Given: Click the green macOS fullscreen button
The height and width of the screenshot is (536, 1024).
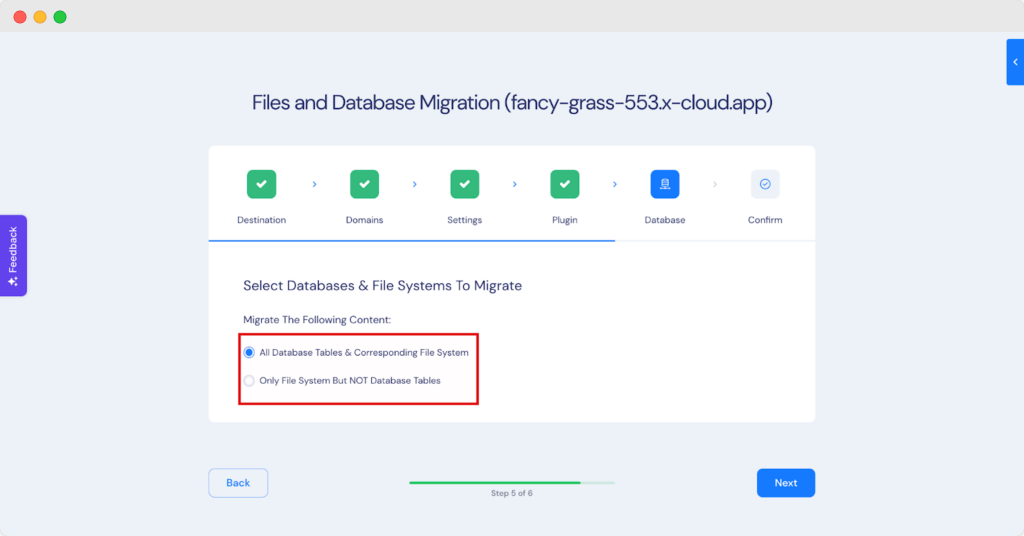Looking at the screenshot, I should 60,17.
